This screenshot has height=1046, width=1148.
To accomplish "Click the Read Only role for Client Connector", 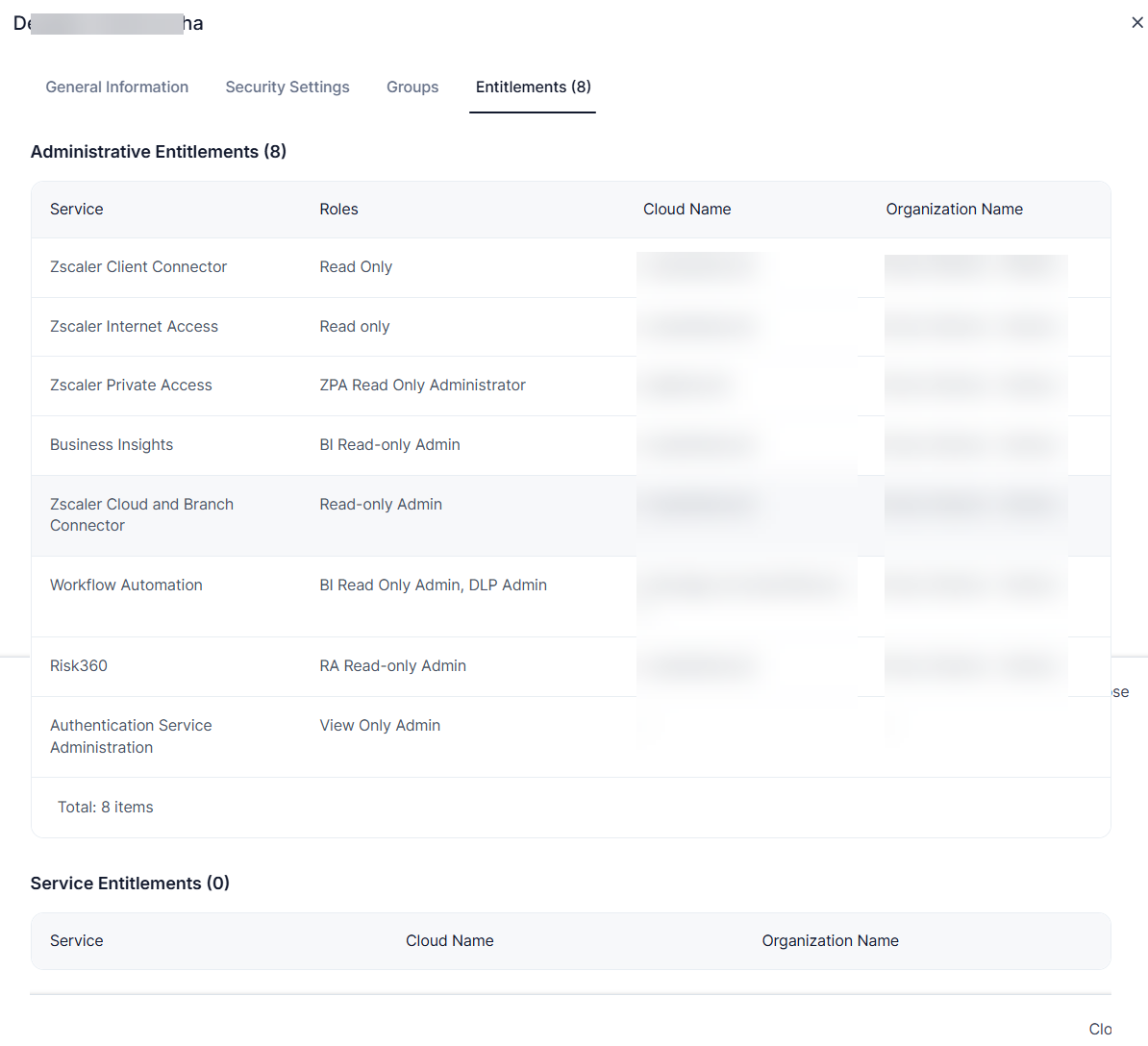I will pyautogui.click(x=356, y=267).
